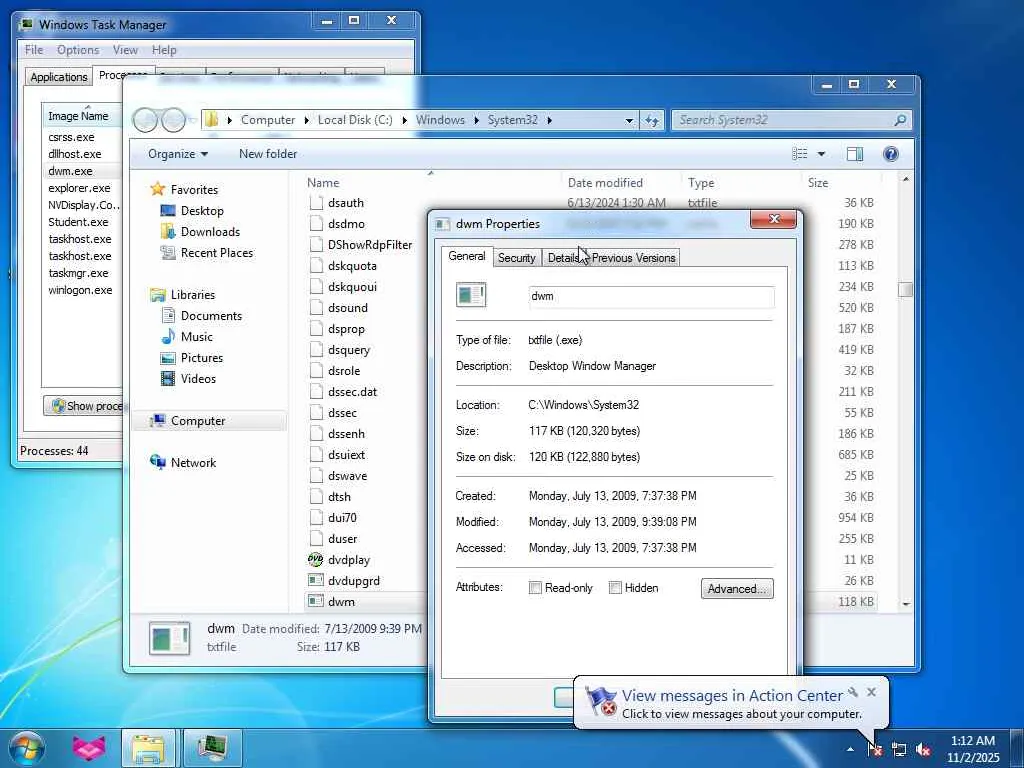Screen dimensions: 1024x768
Task: Open Favorites star in navigation pane
Action: click(x=157, y=189)
